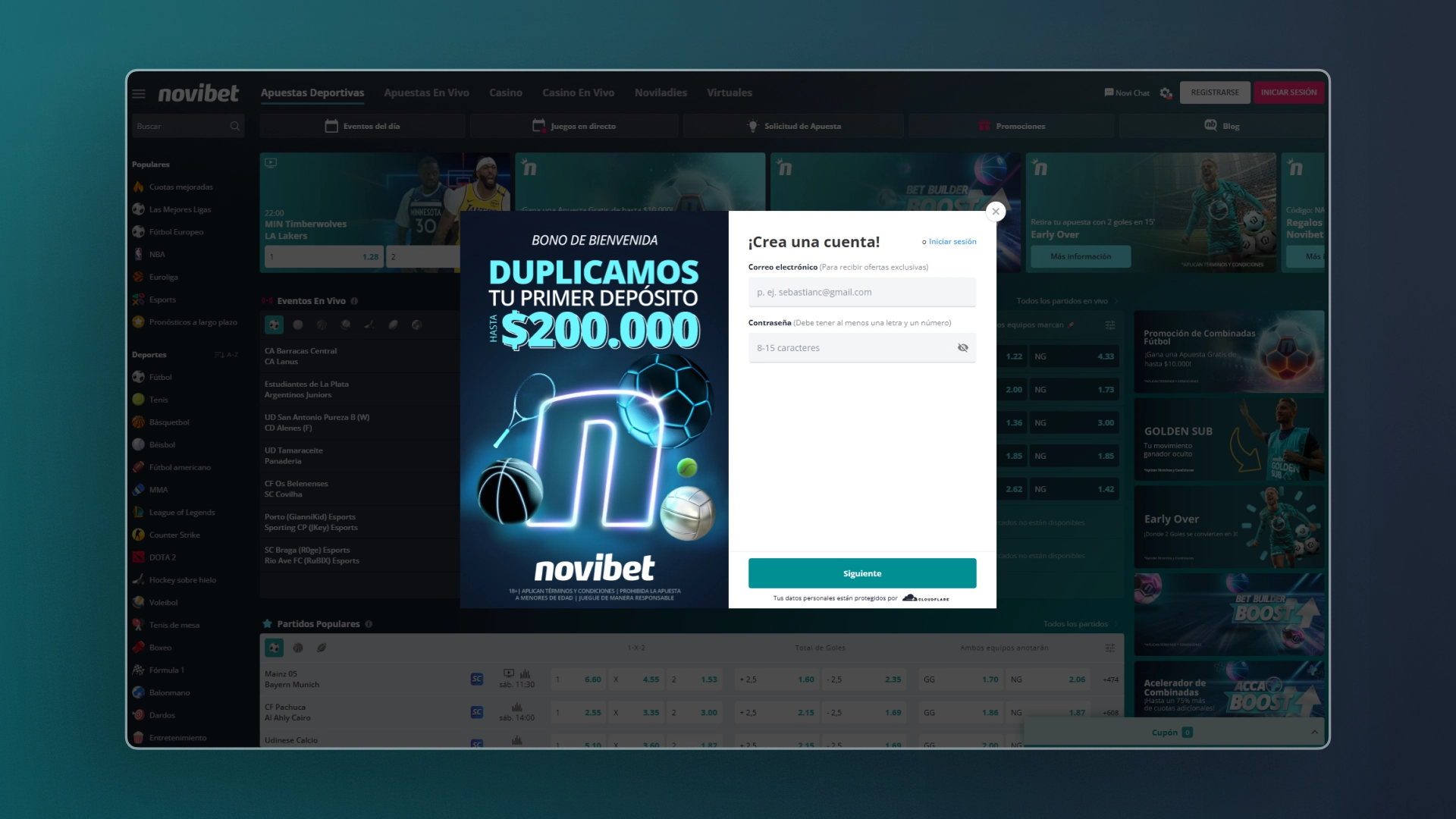1456x819 pixels.
Task: Open Básquetbol sport in sidebar
Action: (169, 422)
